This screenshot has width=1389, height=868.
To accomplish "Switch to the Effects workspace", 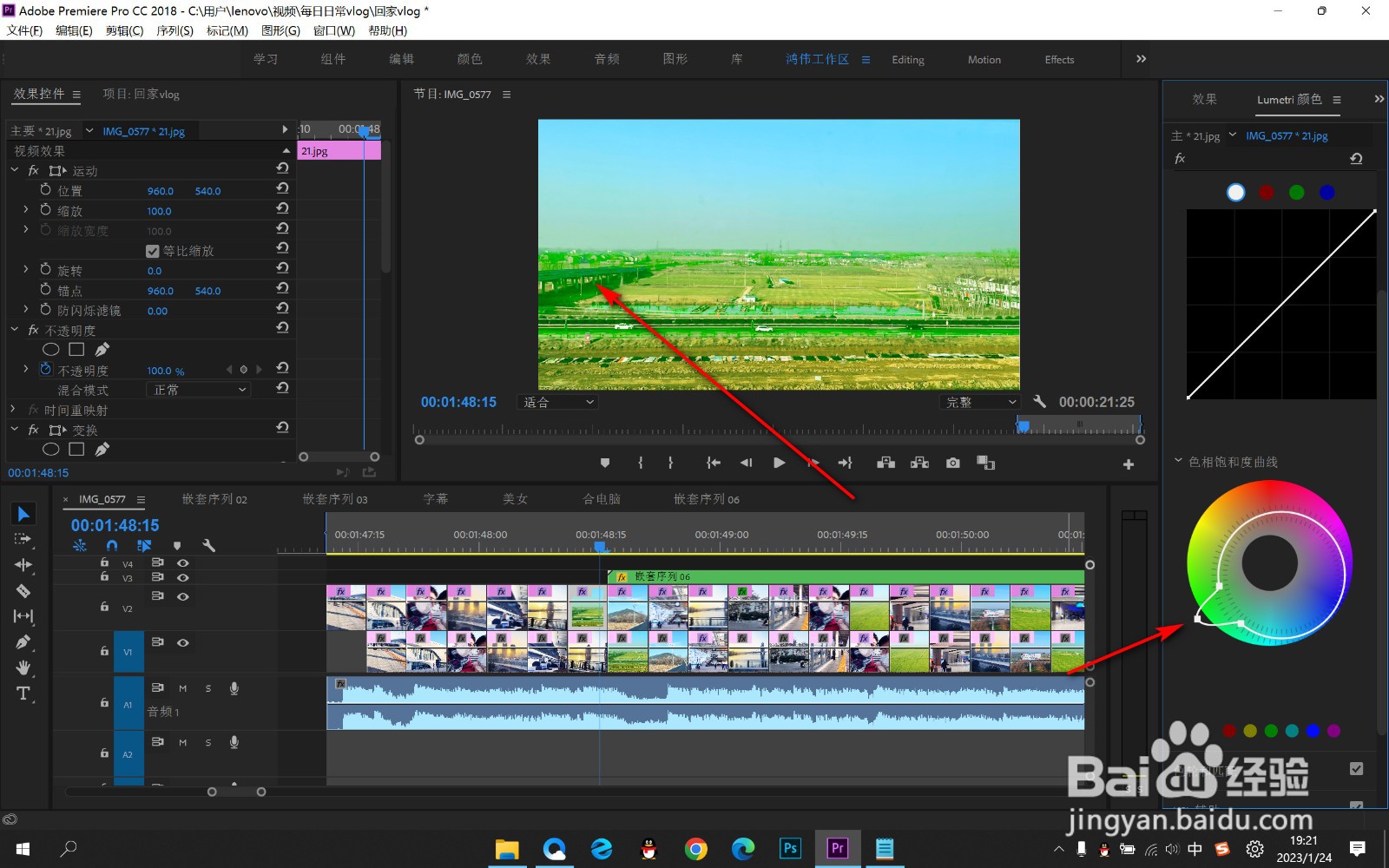I will (x=1059, y=60).
